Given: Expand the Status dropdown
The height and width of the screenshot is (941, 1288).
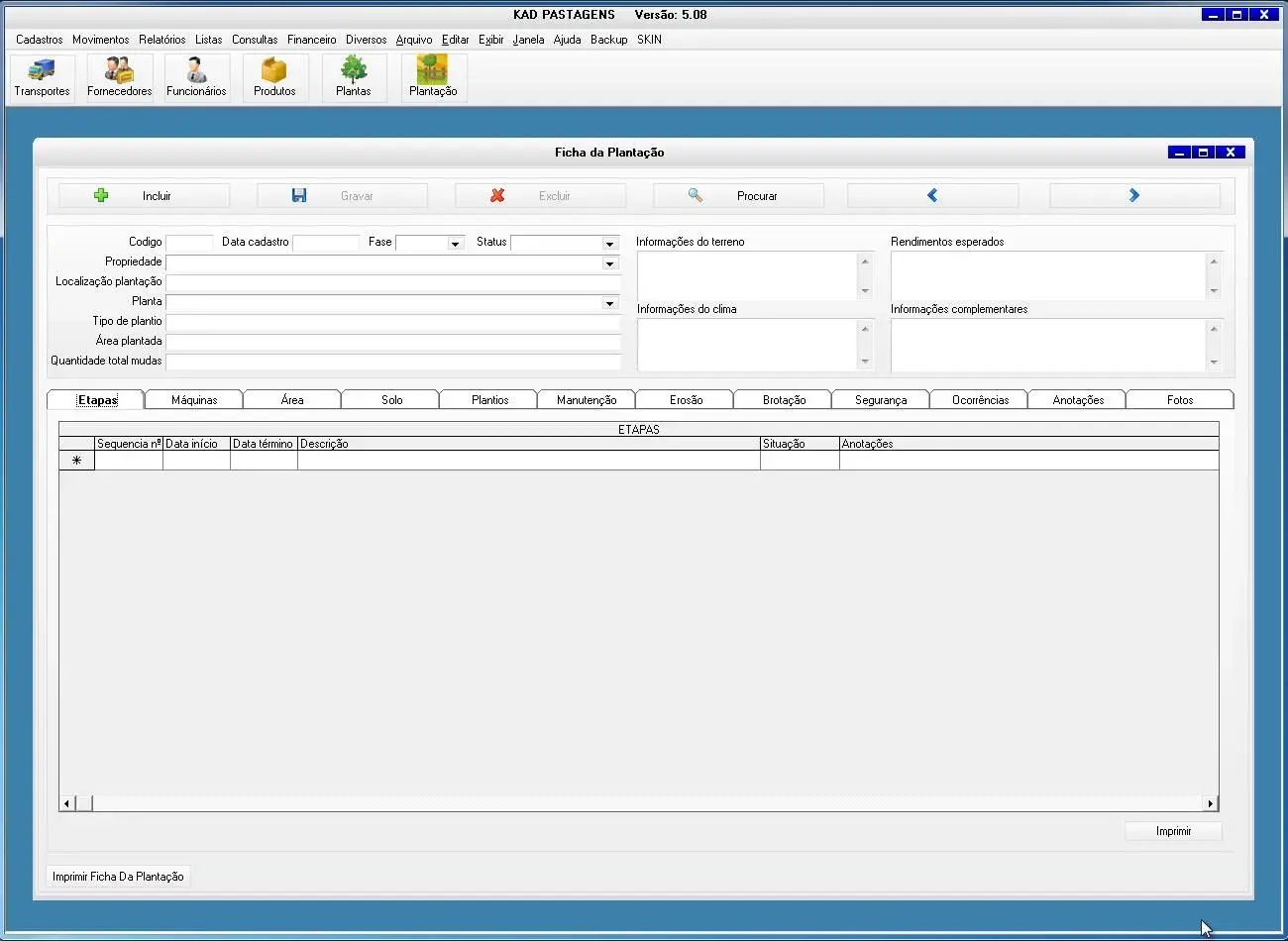Looking at the screenshot, I should pos(609,244).
